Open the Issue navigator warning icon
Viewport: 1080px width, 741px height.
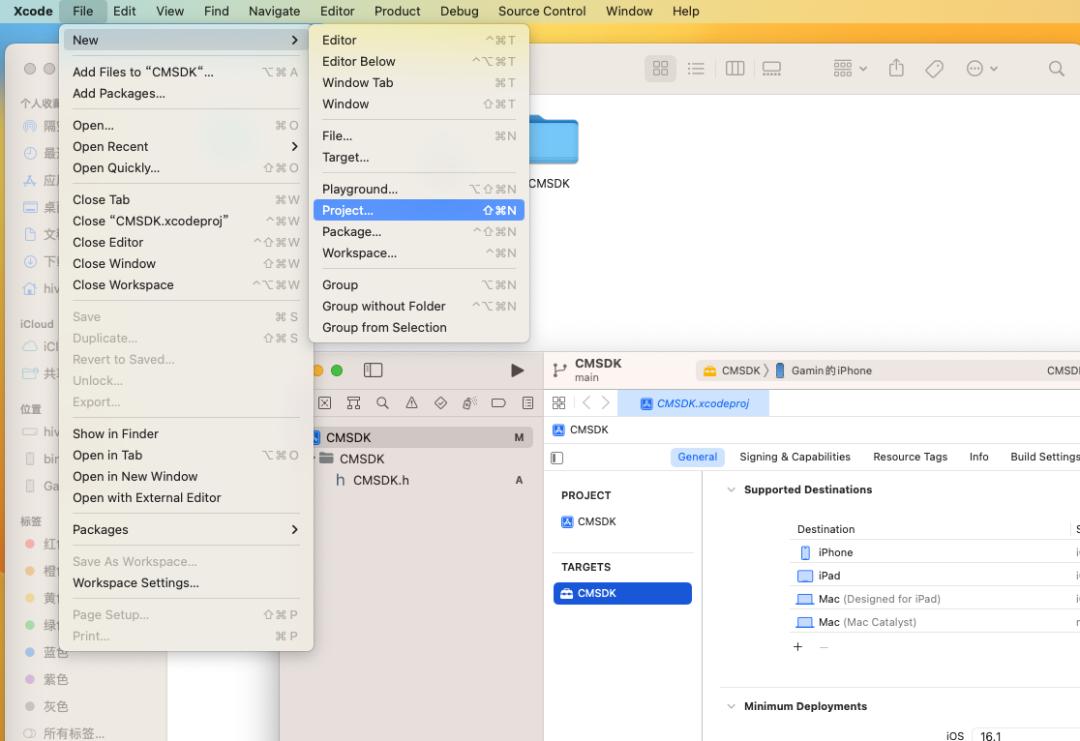tap(411, 403)
